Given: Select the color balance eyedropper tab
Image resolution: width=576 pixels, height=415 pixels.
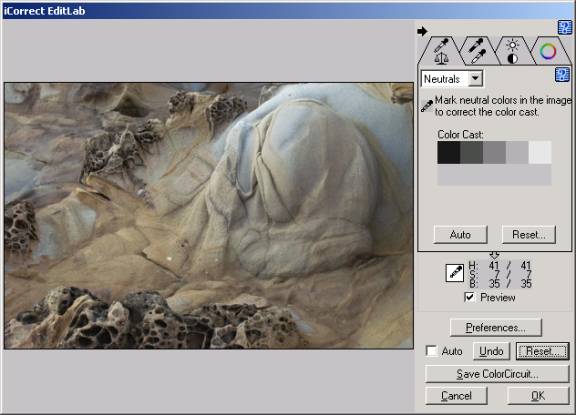Looking at the screenshot, I should pyautogui.click(x=441, y=51).
